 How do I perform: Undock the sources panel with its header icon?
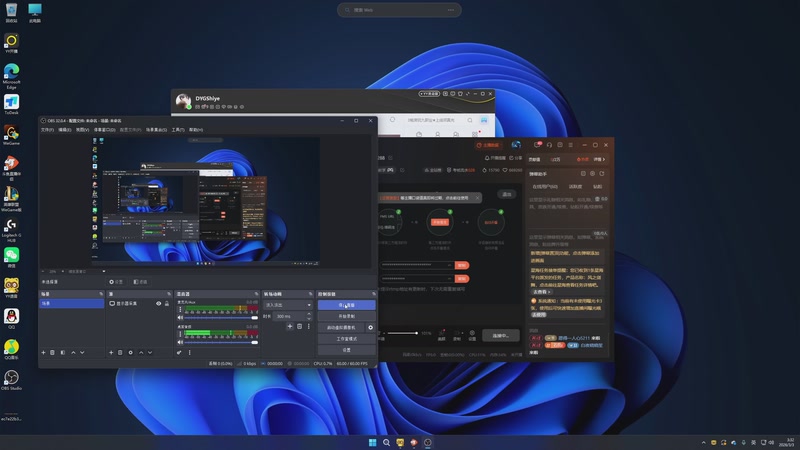click(169, 294)
